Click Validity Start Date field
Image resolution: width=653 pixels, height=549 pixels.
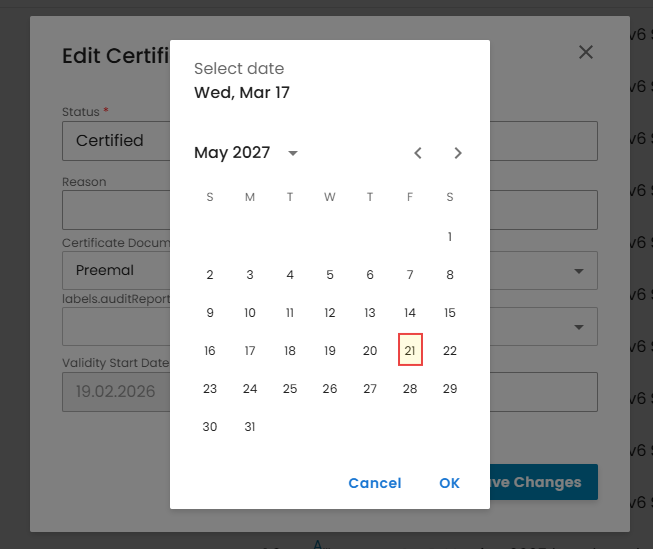(x=115, y=391)
